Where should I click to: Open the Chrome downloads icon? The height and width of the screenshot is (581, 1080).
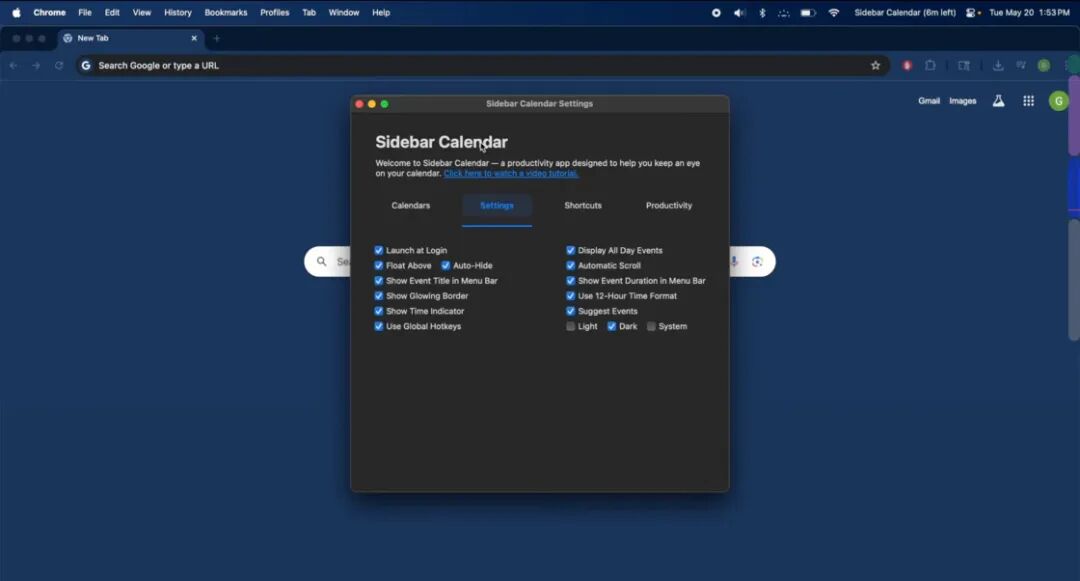point(997,65)
